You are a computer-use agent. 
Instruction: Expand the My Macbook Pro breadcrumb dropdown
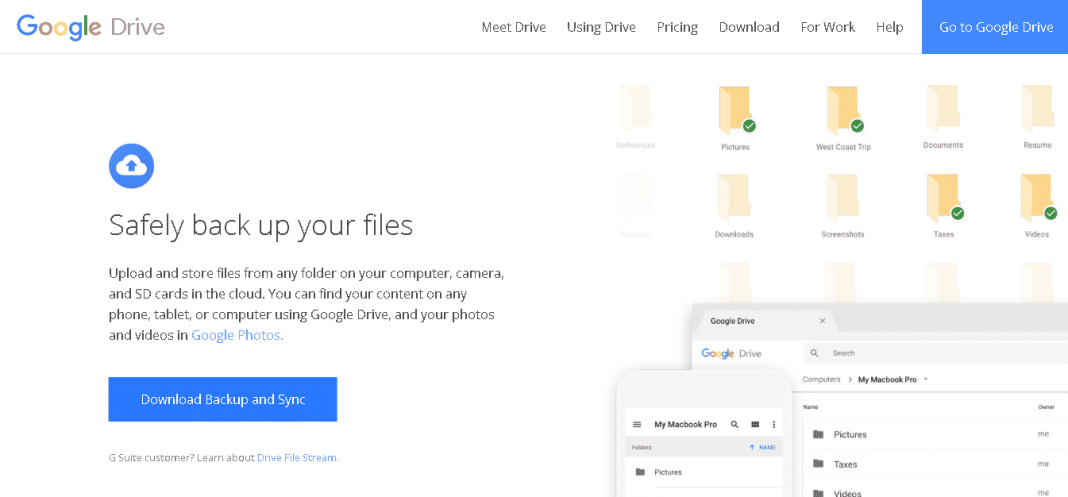click(926, 379)
